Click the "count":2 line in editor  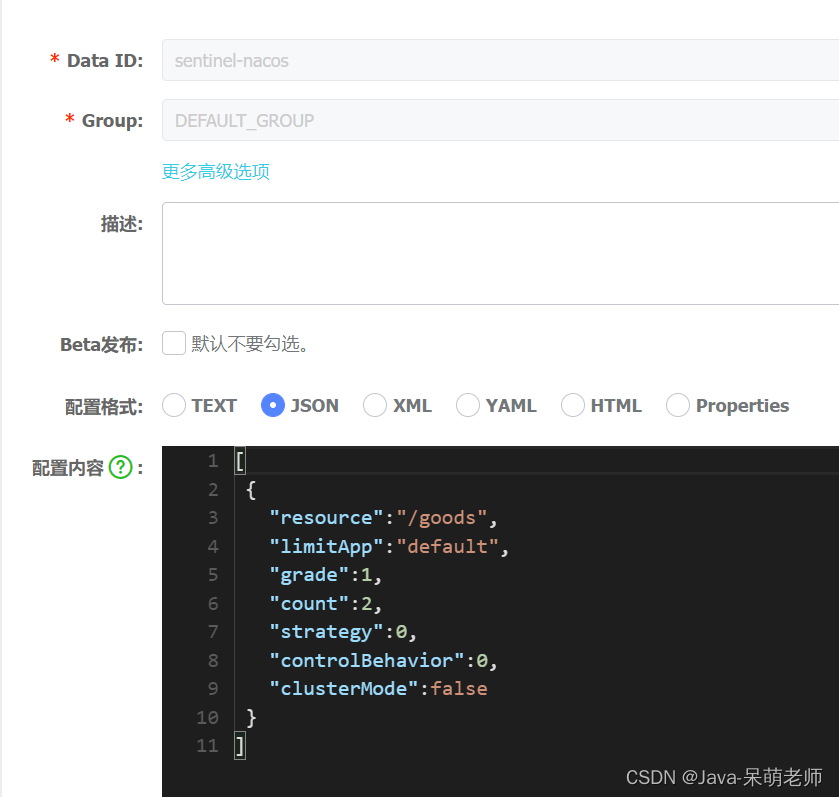(325, 604)
